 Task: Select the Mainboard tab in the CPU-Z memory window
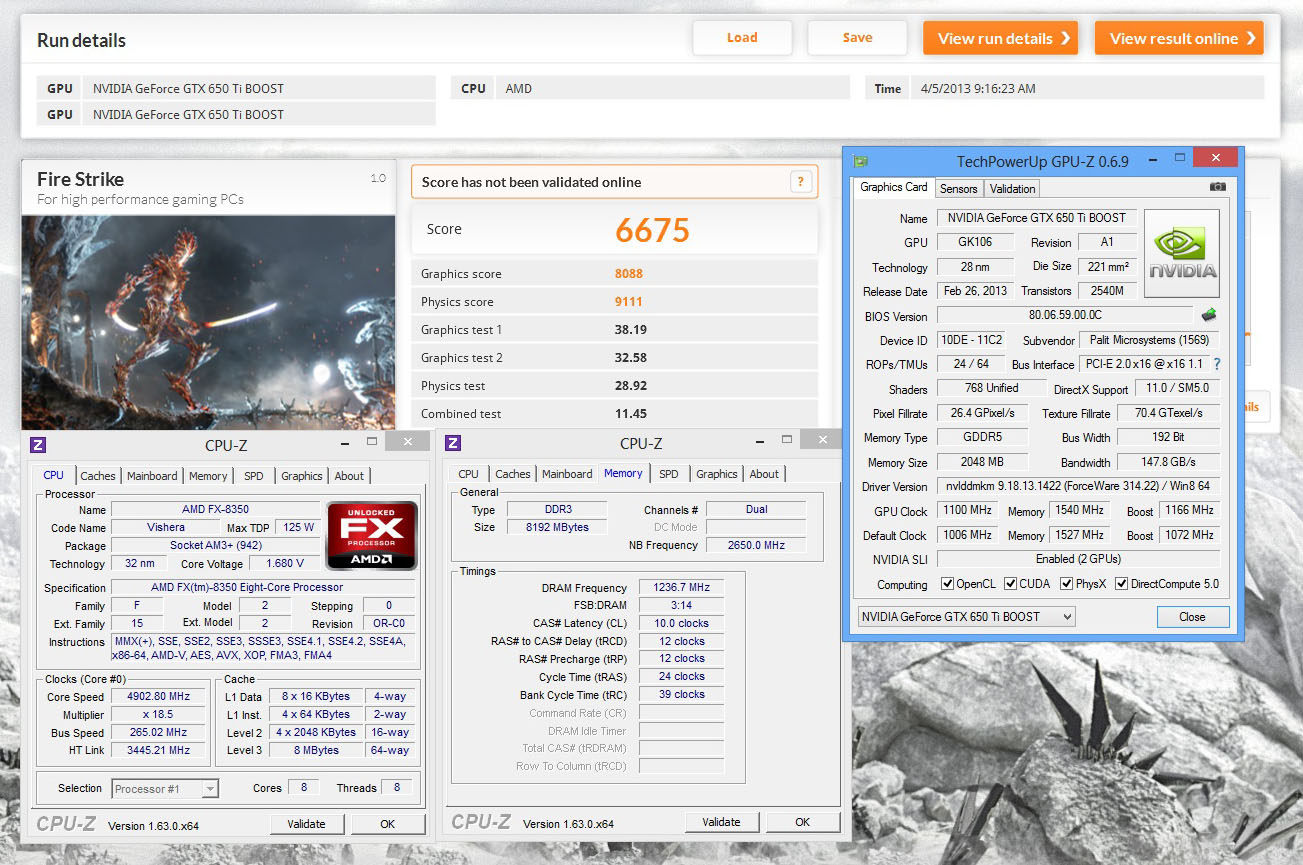[x=567, y=474]
